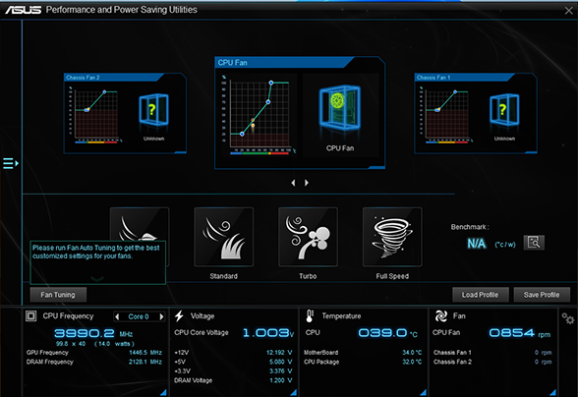The height and width of the screenshot is (397, 578).
Task: Switch to next CPU core
Action: [161, 316]
